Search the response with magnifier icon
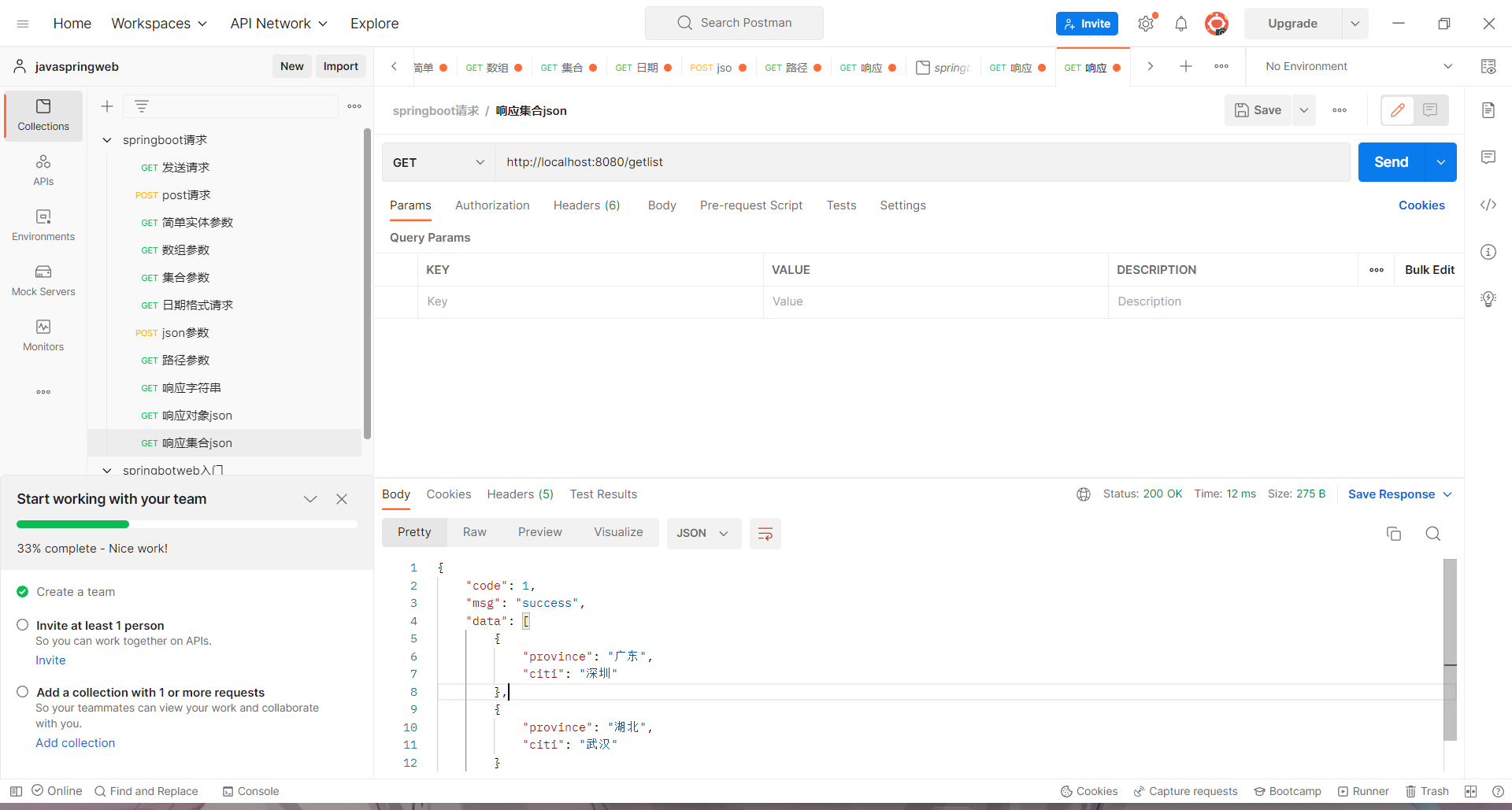Image resolution: width=1512 pixels, height=810 pixels. [x=1432, y=534]
